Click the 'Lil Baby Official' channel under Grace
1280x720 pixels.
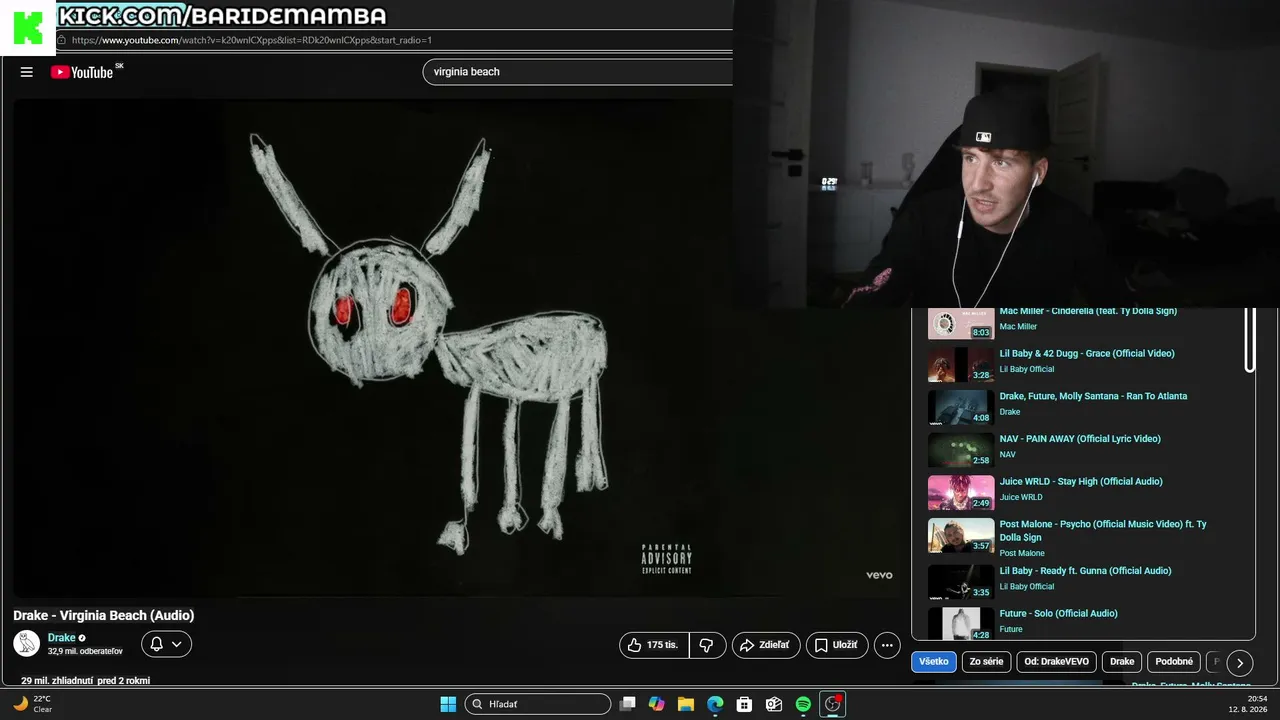tap(1027, 369)
